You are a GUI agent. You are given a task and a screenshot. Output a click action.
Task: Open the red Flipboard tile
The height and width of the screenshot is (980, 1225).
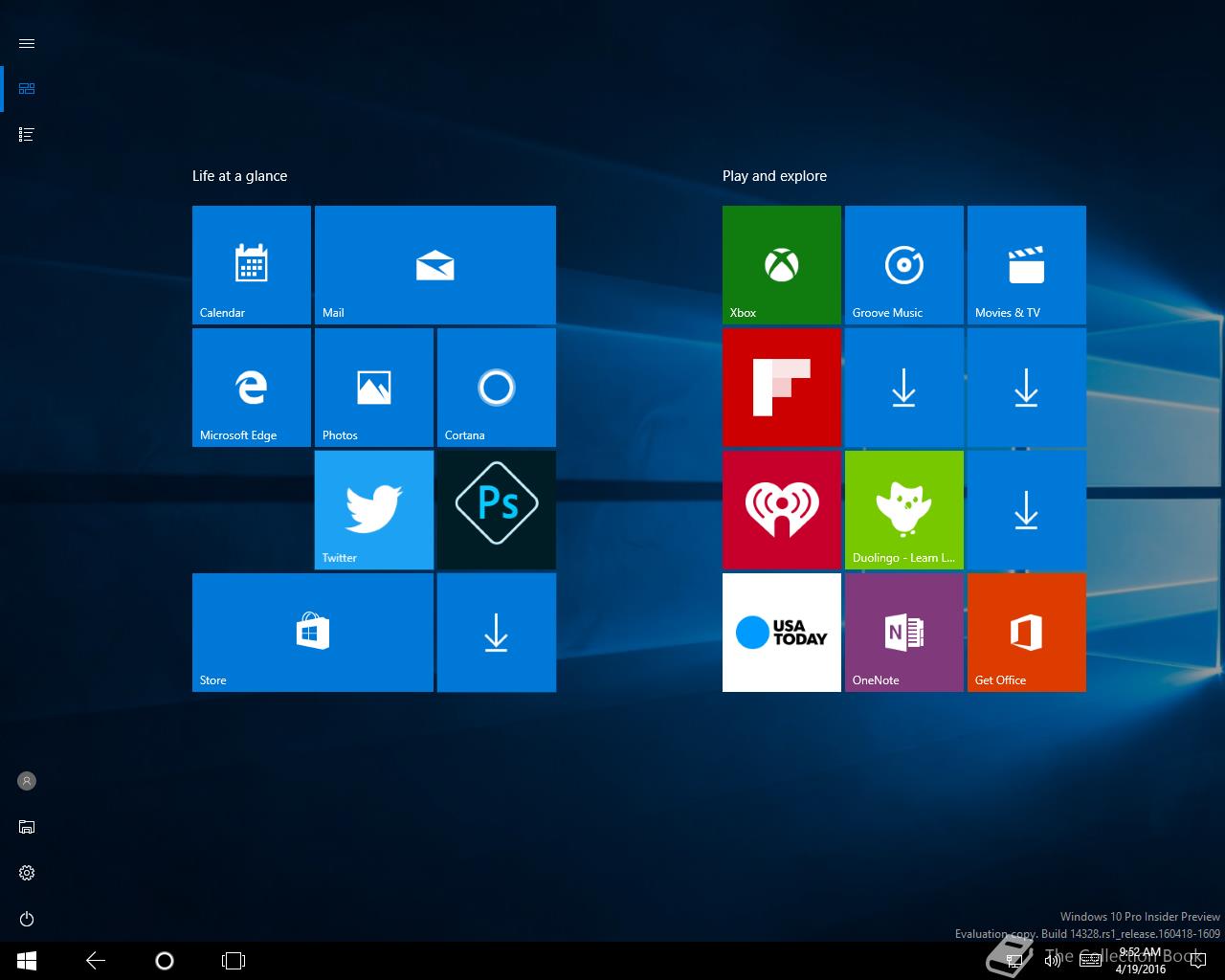pos(782,388)
